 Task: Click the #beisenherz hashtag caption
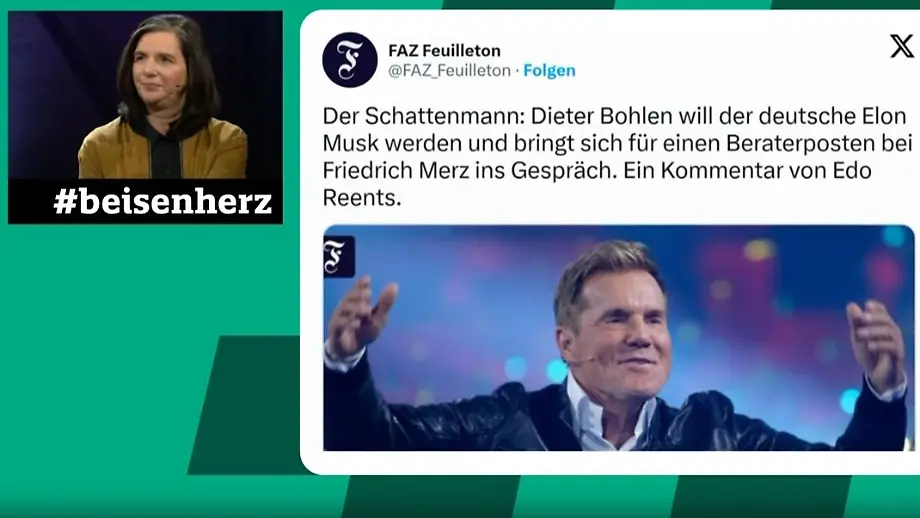tap(163, 202)
